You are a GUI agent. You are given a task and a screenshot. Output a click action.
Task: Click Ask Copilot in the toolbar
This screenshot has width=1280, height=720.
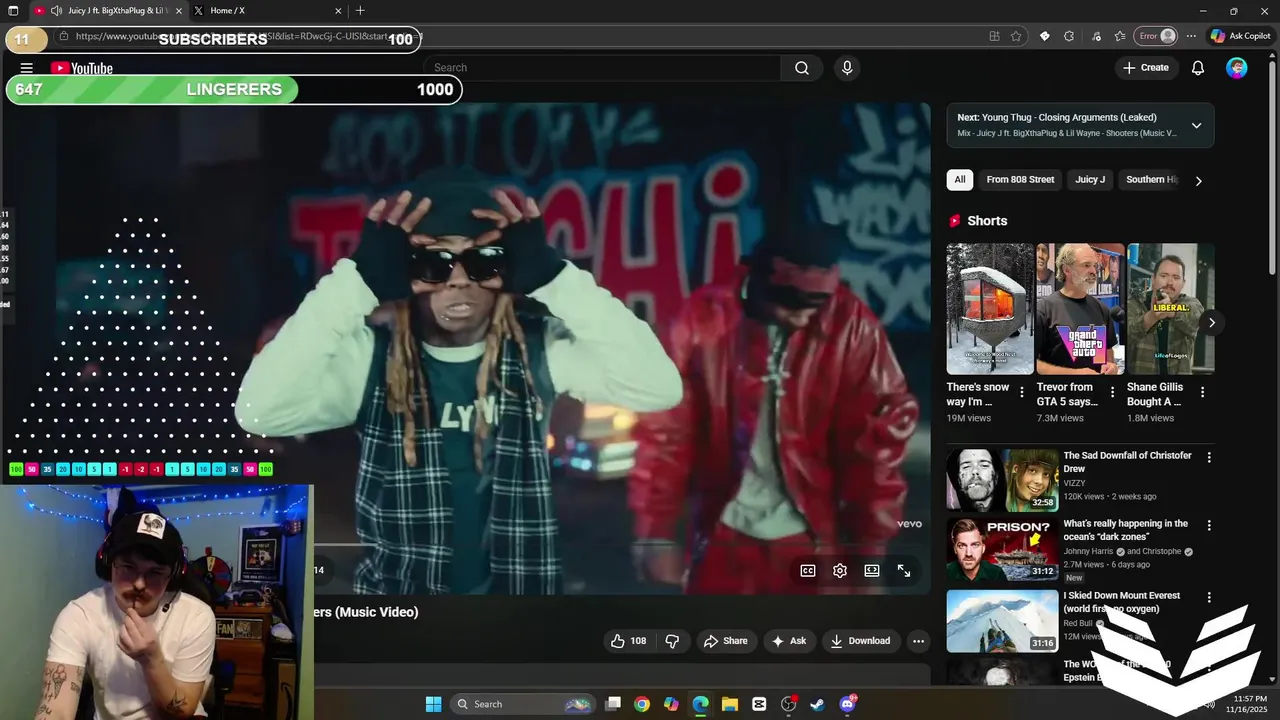pos(1240,36)
